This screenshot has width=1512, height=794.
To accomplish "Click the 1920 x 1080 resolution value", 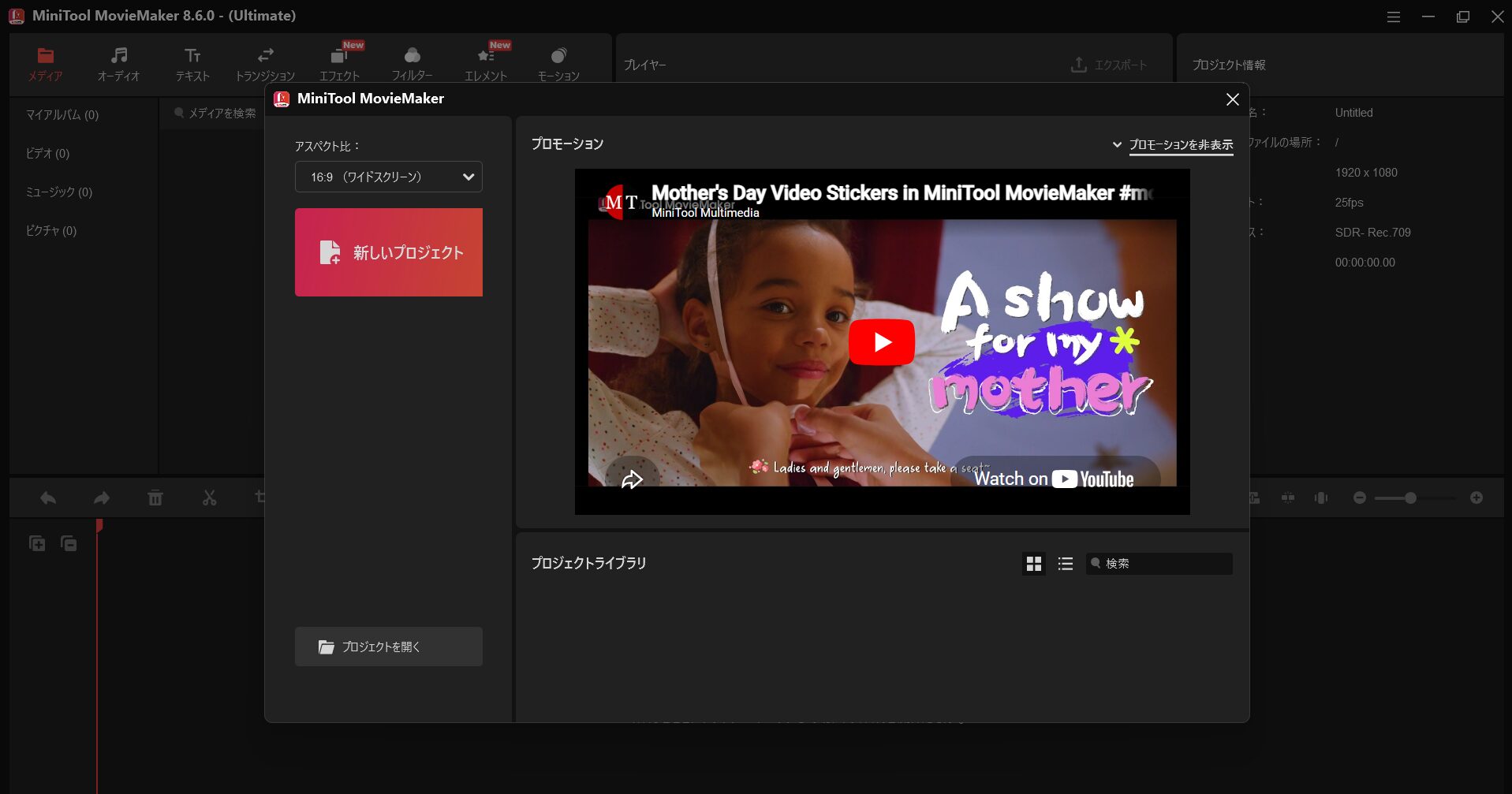I will pyautogui.click(x=1366, y=173).
